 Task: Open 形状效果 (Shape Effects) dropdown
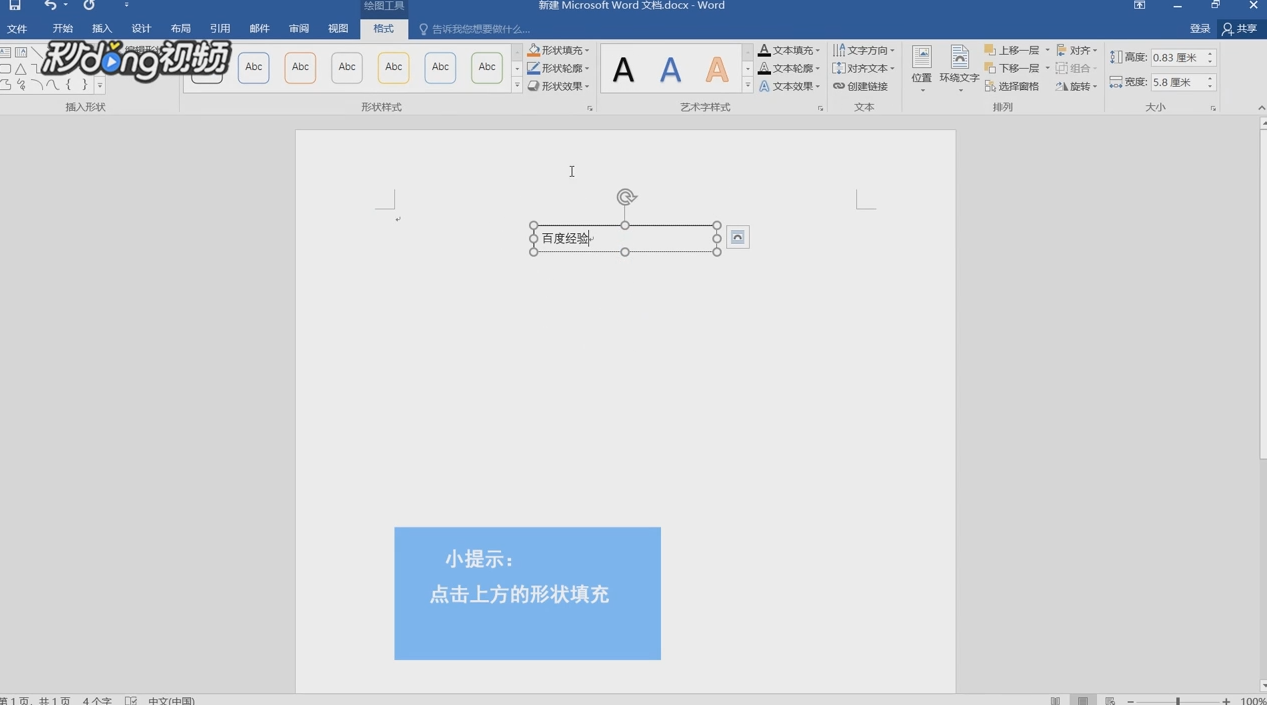(x=559, y=86)
